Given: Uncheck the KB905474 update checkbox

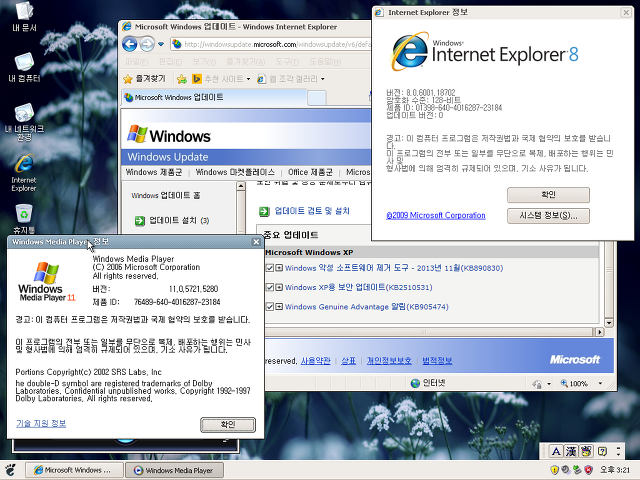Looking at the screenshot, I should [270, 306].
